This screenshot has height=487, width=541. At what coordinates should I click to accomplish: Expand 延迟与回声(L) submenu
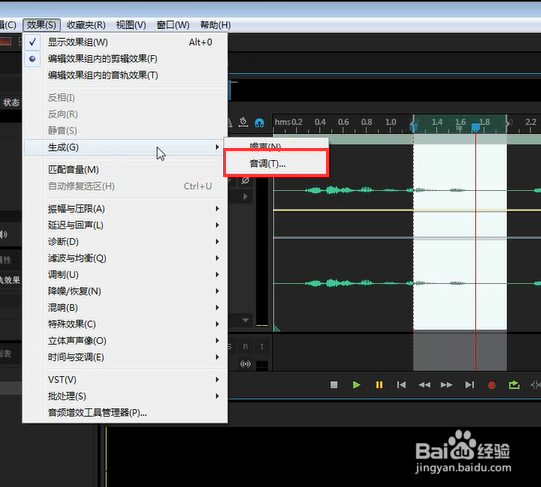(x=125, y=225)
